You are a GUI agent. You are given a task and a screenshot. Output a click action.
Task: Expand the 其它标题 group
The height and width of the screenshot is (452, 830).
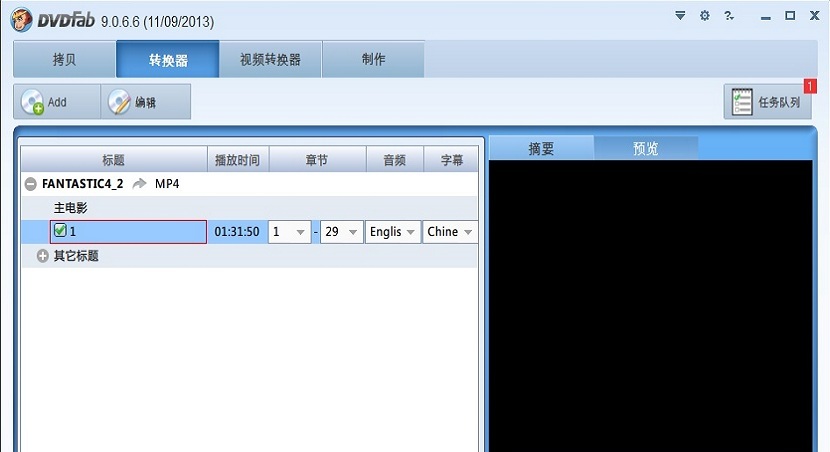pos(42,256)
